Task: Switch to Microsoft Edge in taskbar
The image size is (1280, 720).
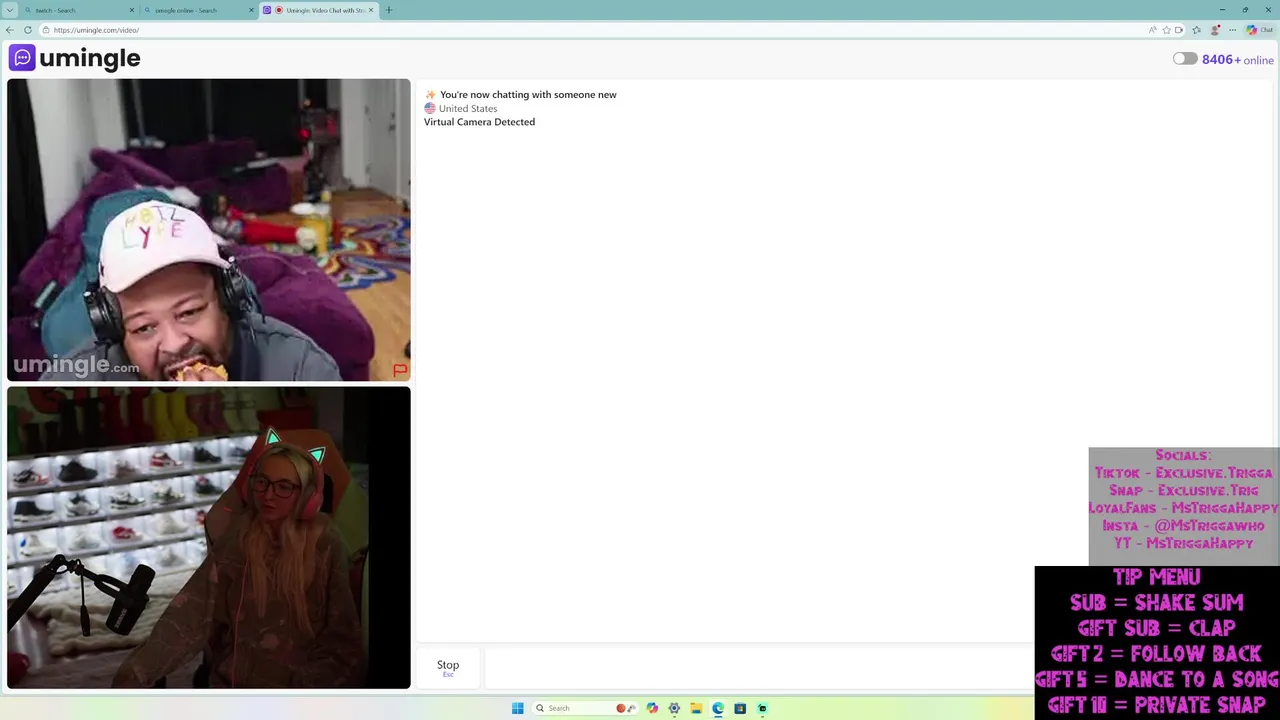Action: coord(718,708)
